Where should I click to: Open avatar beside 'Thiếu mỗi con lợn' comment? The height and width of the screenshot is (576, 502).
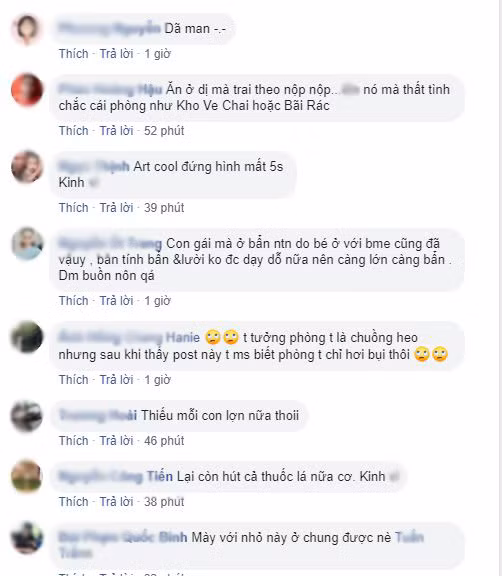(x=27, y=416)
